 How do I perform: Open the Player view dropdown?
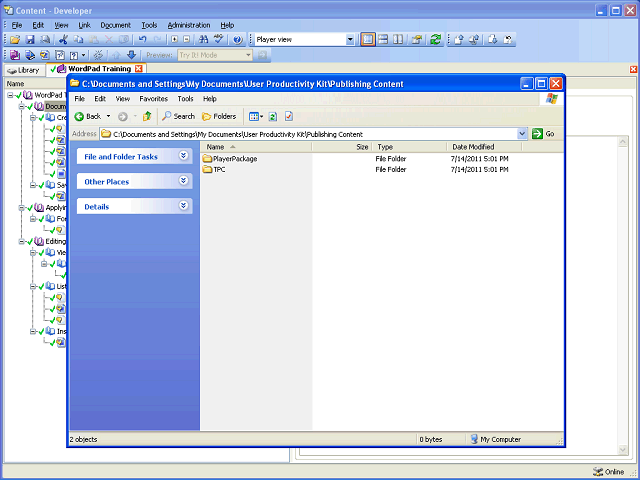(x=350, y=40)
